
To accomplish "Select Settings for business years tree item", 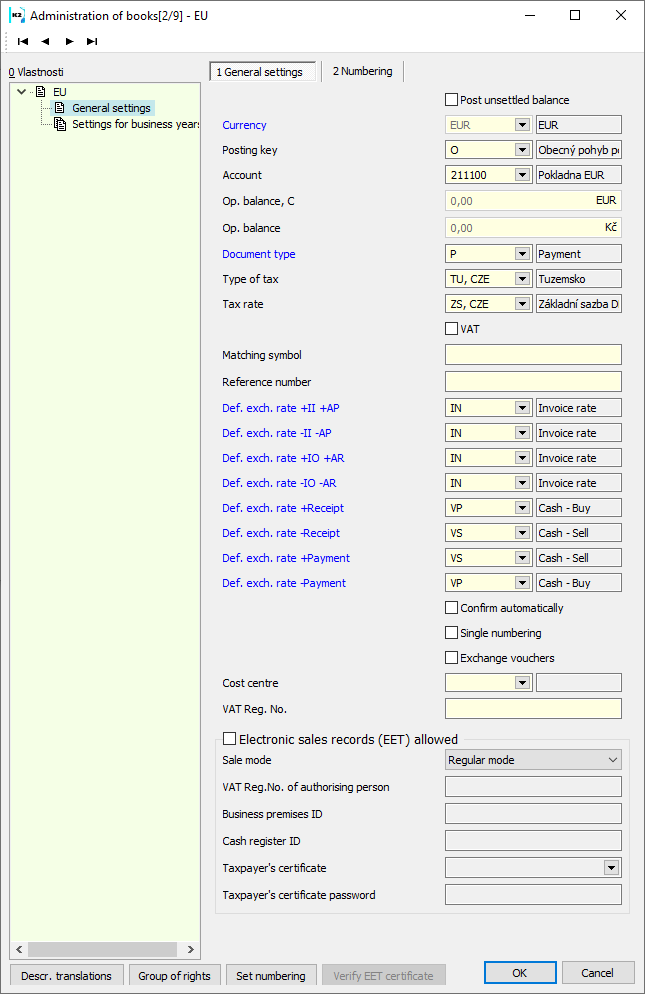I will [x=135, y=124].
